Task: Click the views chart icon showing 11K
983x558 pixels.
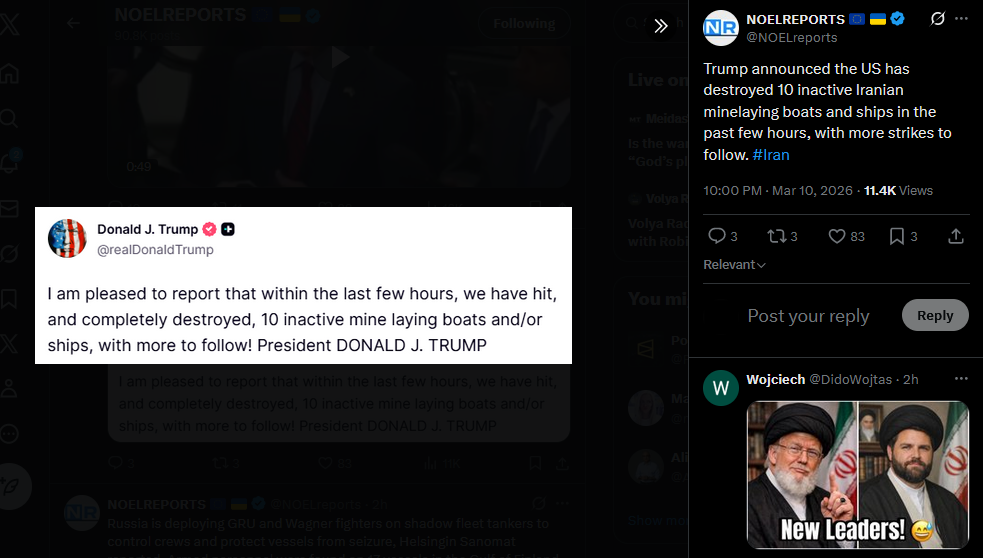Action: point(442,464)
